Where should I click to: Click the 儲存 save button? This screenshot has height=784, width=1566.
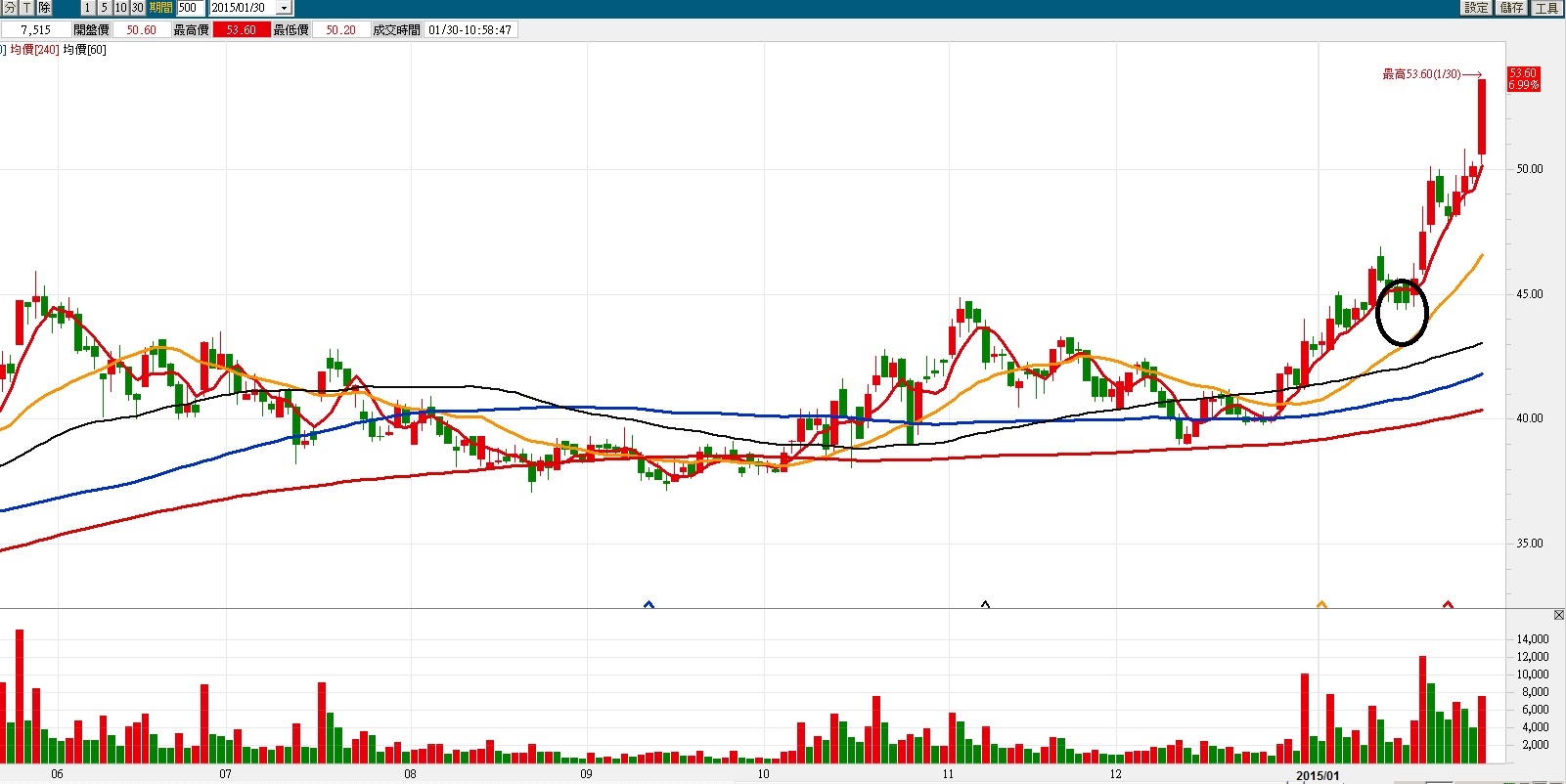tap(1512, 7)
